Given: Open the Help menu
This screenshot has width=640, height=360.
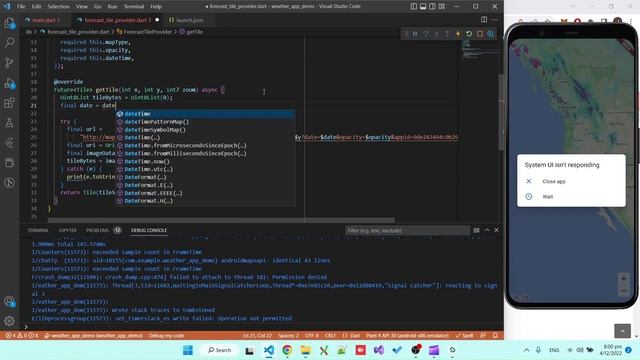Looking at the screenshot, I should click(156, 7).
